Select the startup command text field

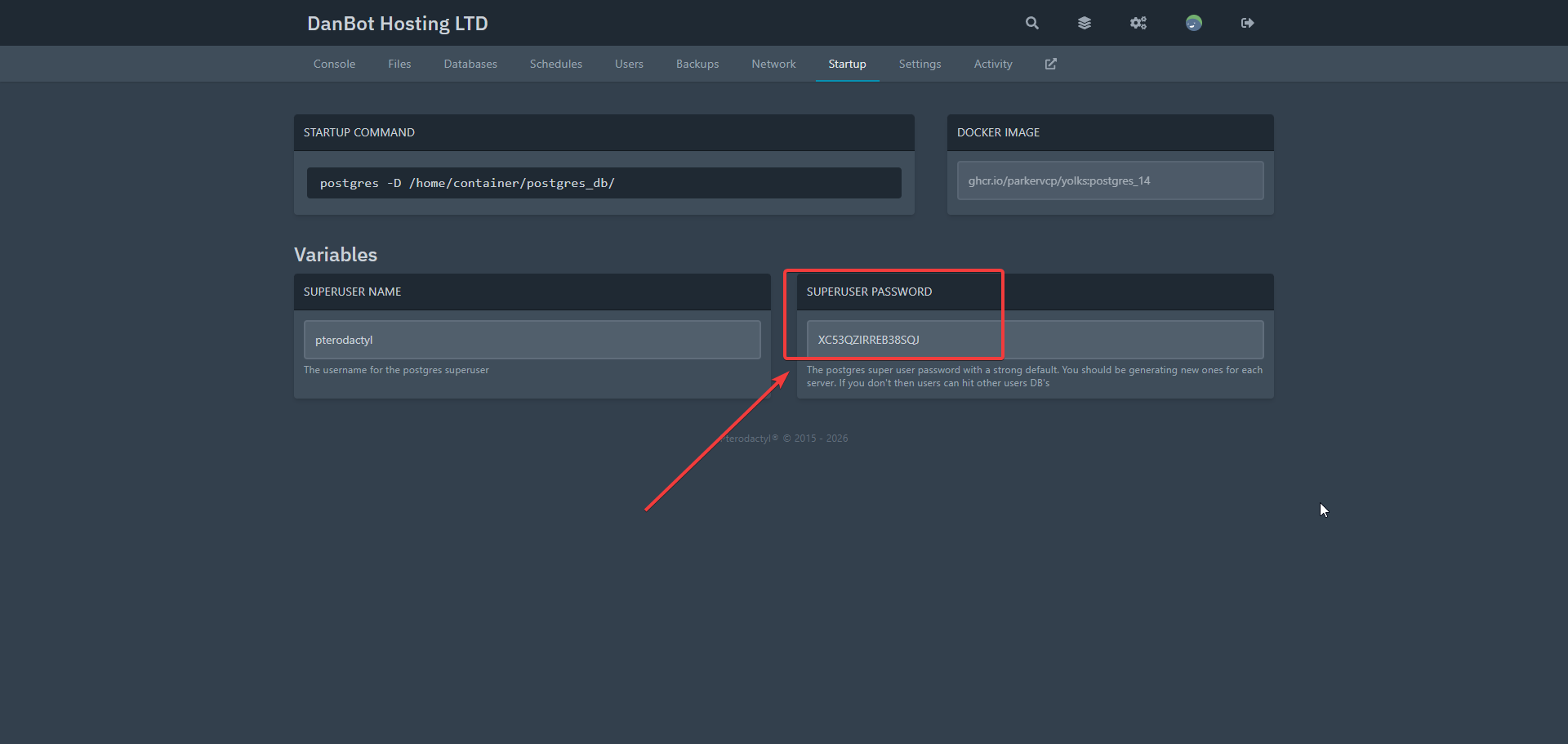click(604, 182)
